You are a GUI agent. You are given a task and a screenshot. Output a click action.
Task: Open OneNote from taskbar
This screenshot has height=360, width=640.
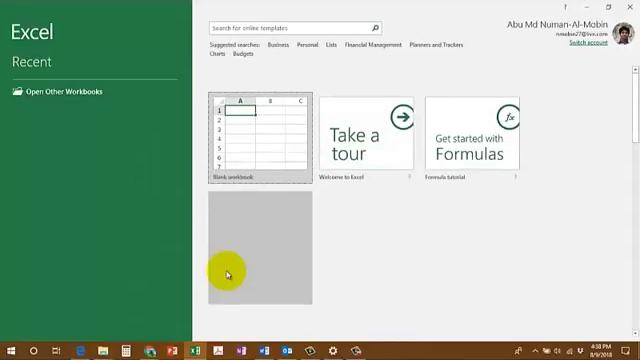coord(241,351)
